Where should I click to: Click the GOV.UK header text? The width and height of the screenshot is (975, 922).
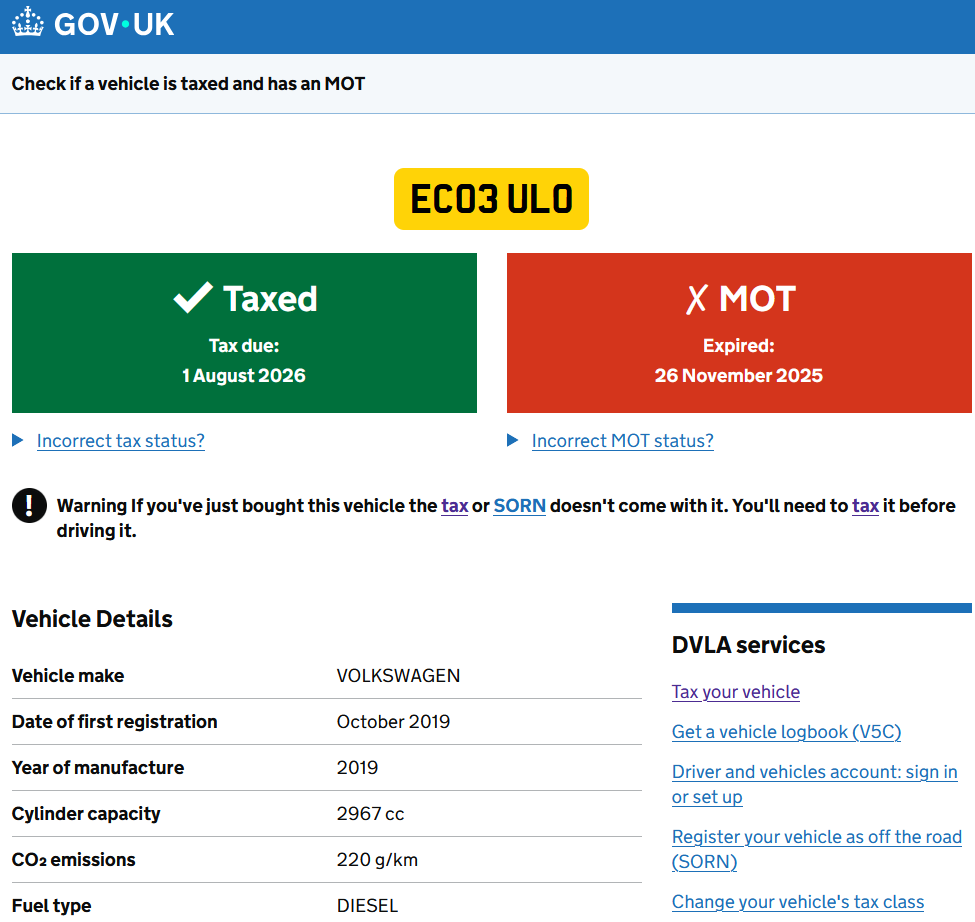(x=114, y=24)
